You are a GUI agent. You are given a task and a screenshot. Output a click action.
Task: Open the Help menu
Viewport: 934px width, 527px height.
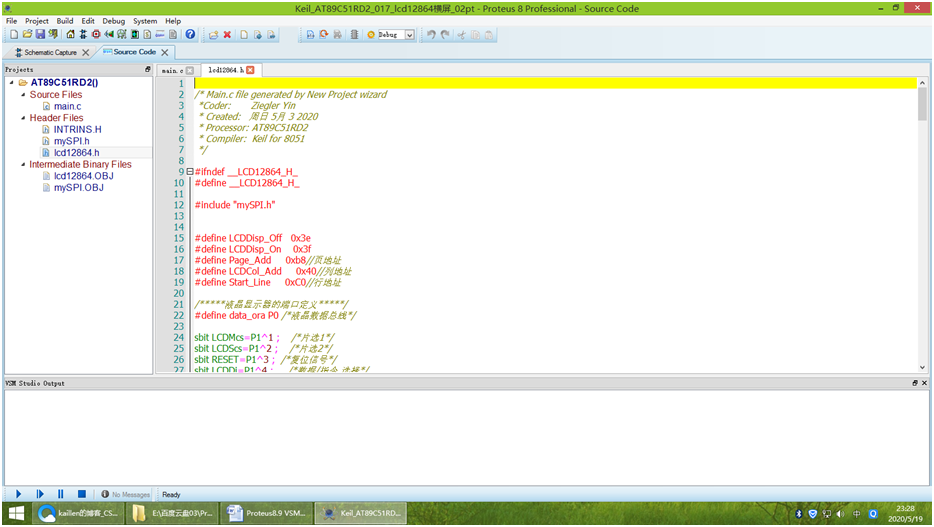173,21
